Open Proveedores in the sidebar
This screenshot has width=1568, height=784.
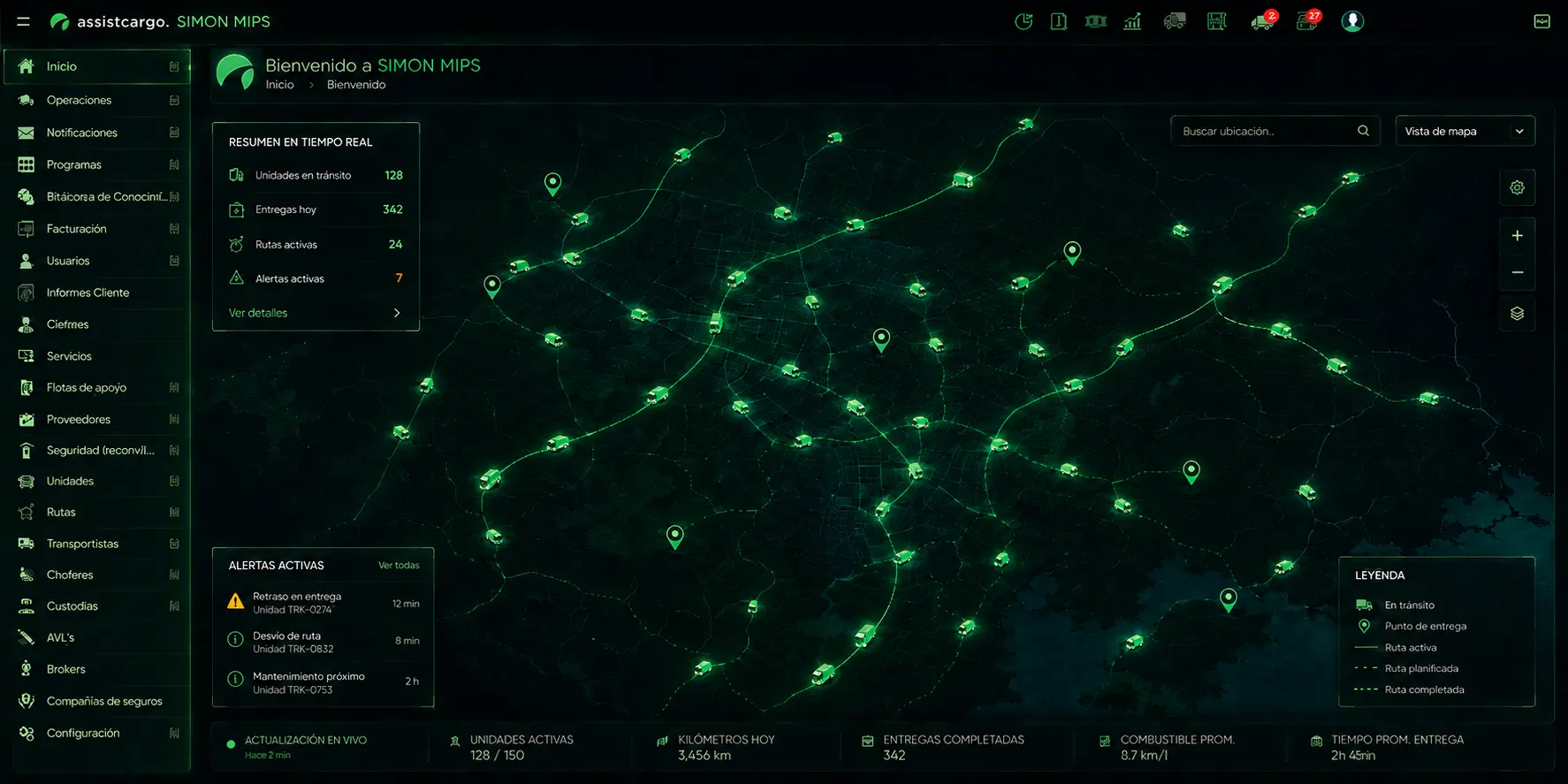(97, 419)
